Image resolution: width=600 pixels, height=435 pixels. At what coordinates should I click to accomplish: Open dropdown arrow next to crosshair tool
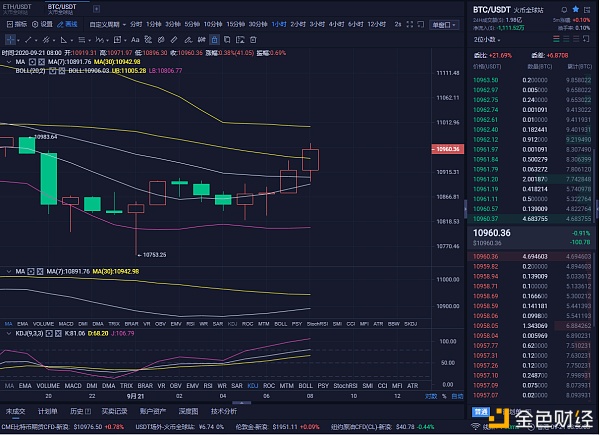point(18,40)
